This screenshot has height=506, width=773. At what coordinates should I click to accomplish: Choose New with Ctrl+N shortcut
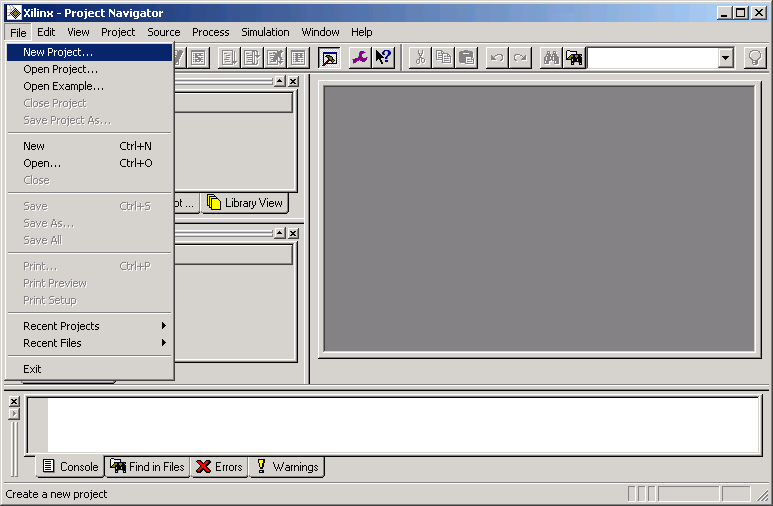coord(89,146)
